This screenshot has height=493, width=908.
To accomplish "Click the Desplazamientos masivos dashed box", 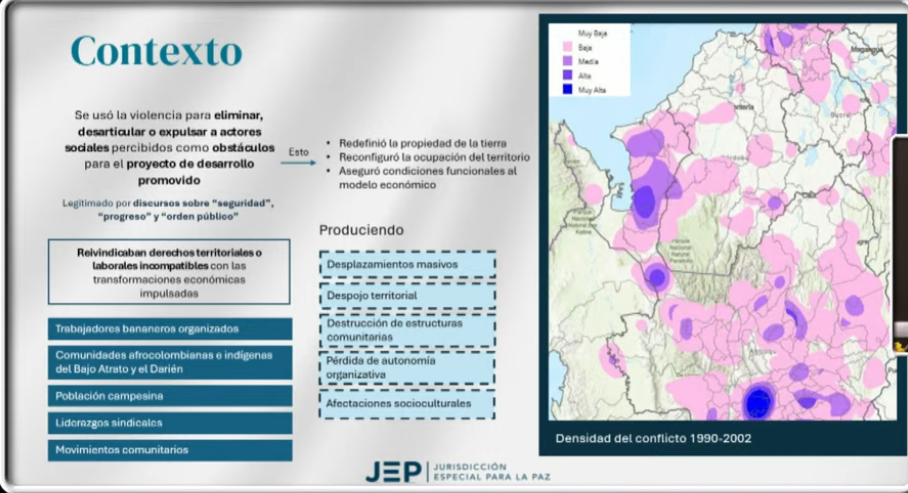I will click(x=407, y=264).
